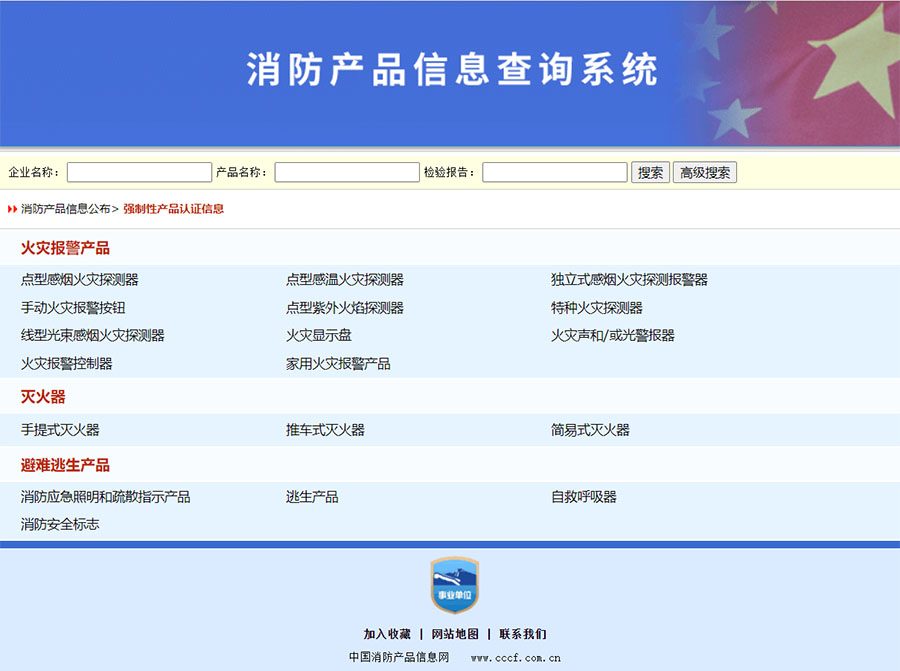Screen dimensions: 900x671
Task: Open 消防产品信息公布 breadcrumb link
Action: click(66, 209)
